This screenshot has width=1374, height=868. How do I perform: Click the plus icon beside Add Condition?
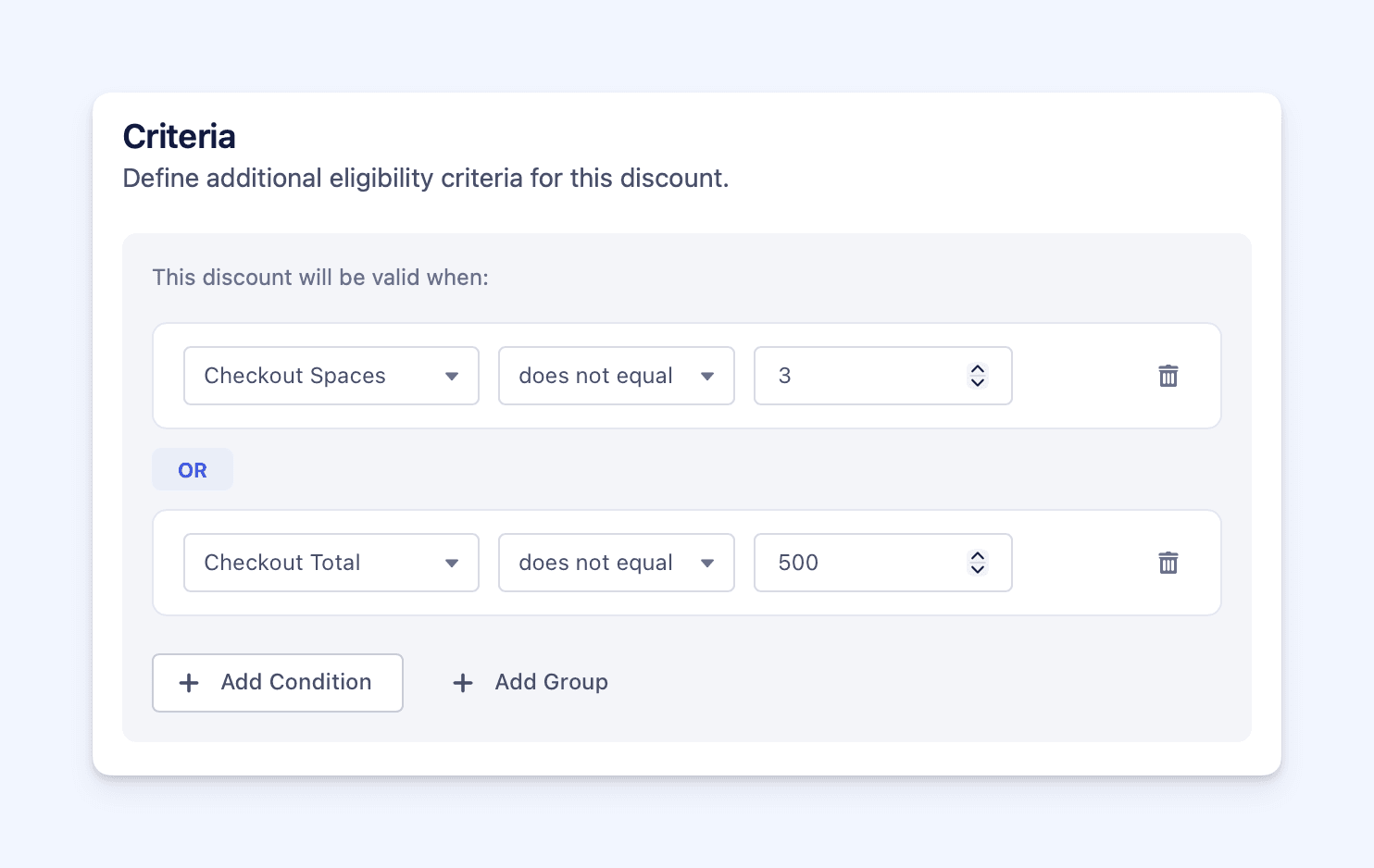click(189, 683)
